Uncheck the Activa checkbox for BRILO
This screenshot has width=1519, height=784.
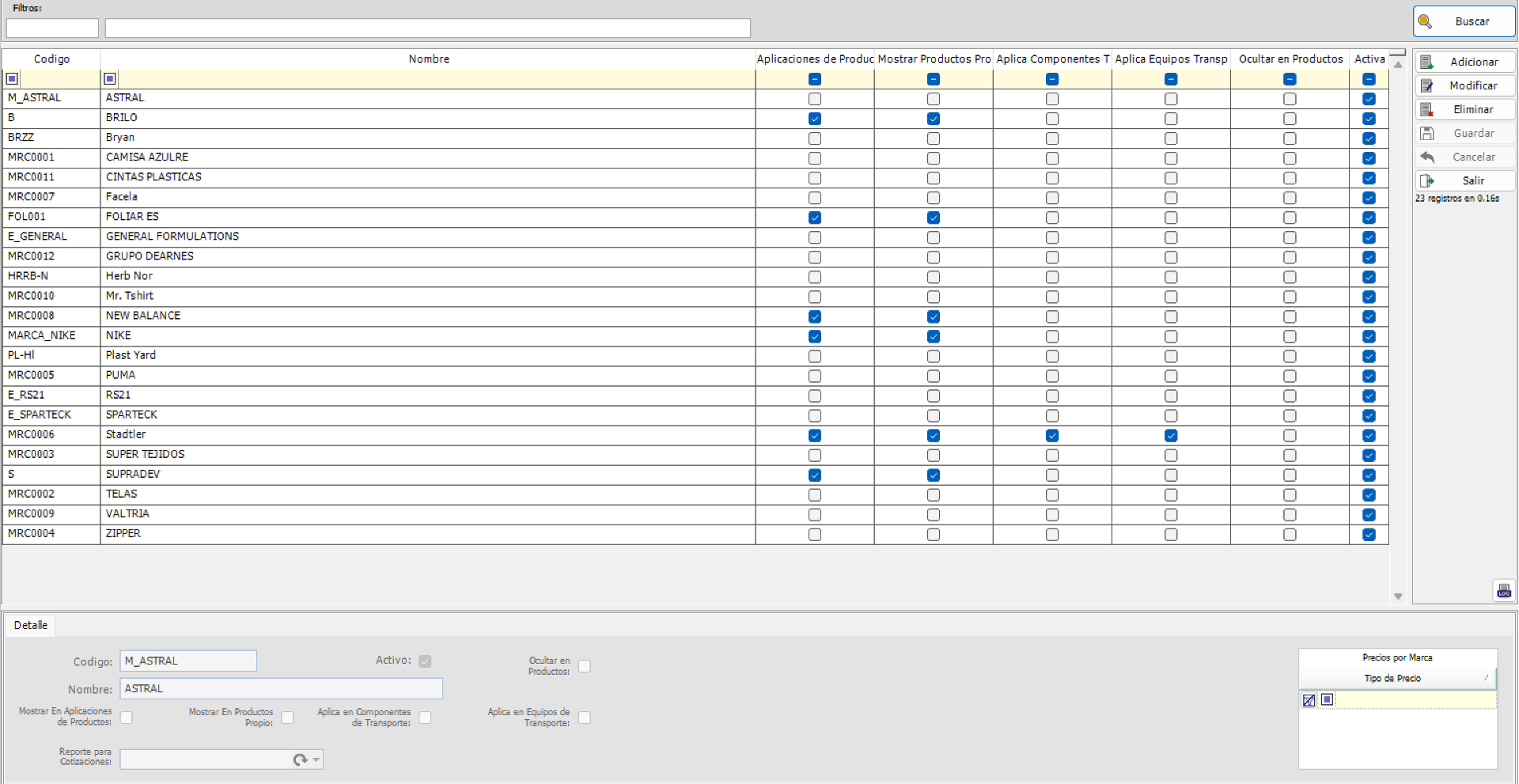click(x=1369, y=119)
